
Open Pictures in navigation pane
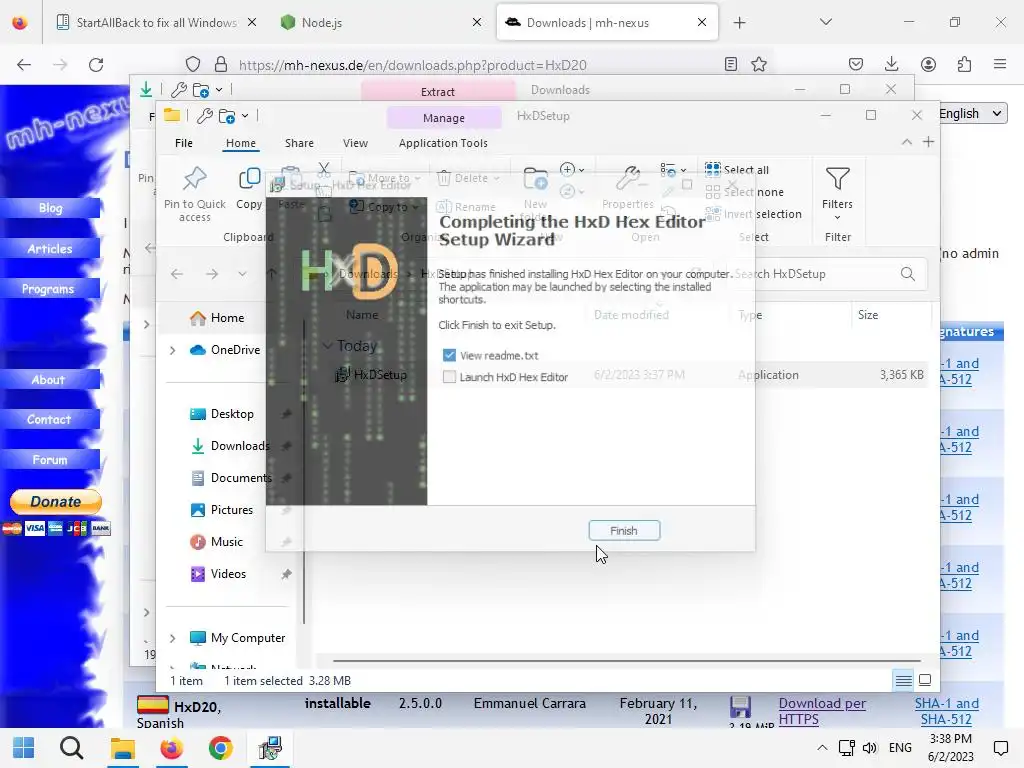click(x=221, y=510)
